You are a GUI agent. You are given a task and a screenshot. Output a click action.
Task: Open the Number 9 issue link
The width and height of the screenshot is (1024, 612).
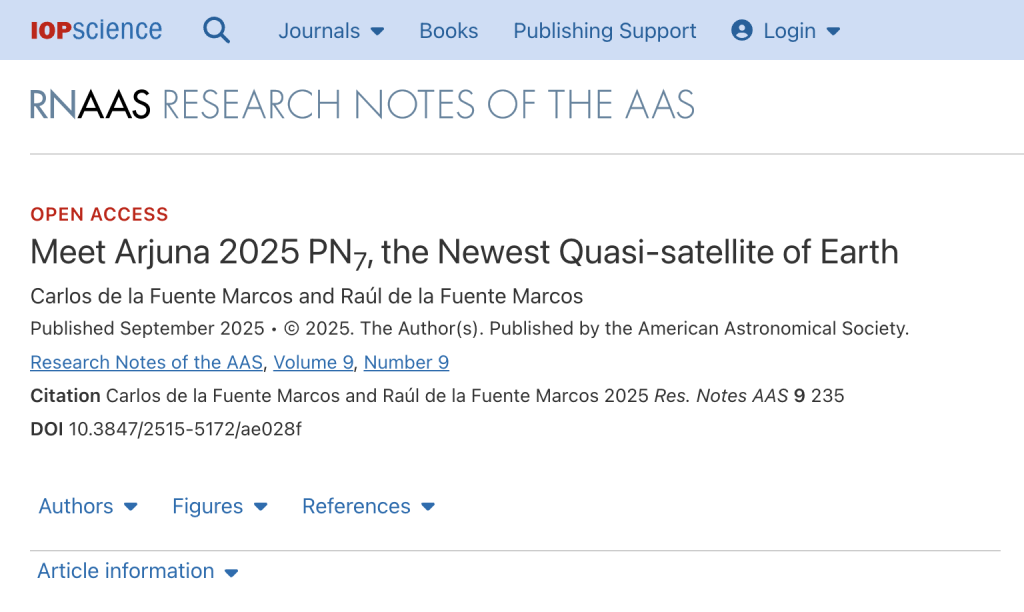[x=406, y=362]
